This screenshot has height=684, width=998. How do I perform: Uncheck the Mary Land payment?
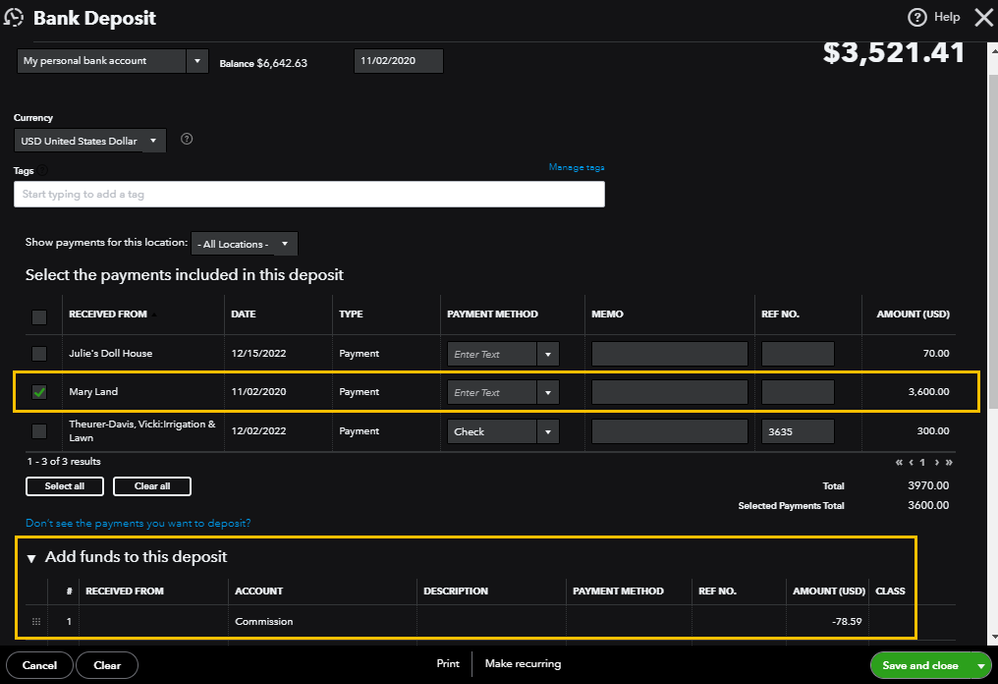point(39,392)
